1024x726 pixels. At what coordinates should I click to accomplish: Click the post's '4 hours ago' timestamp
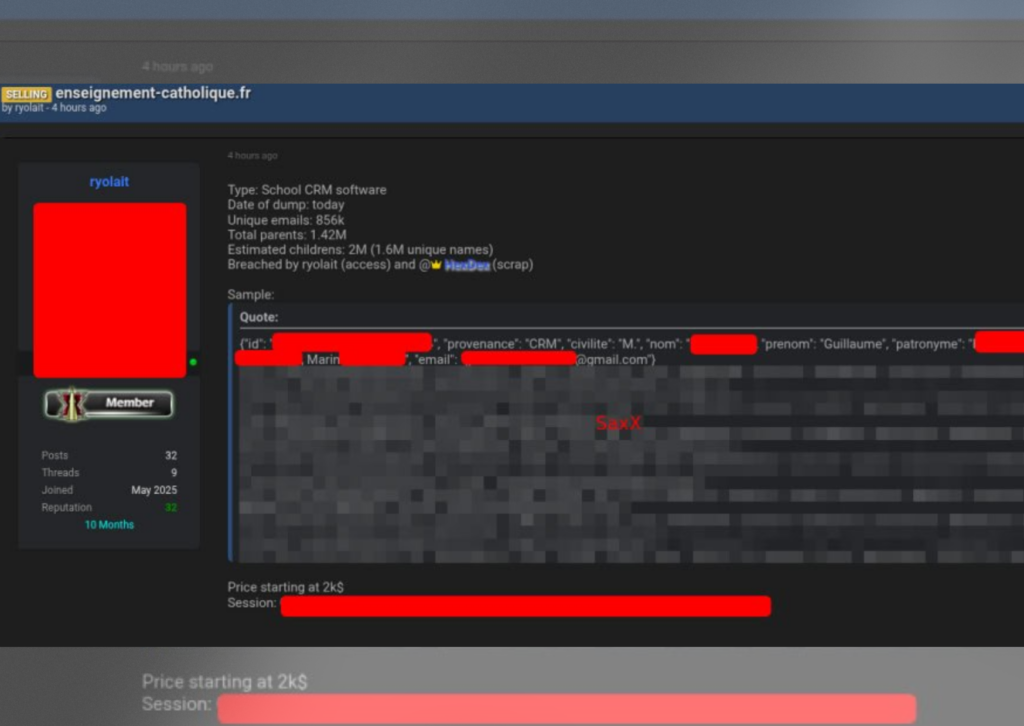point(252,156)
